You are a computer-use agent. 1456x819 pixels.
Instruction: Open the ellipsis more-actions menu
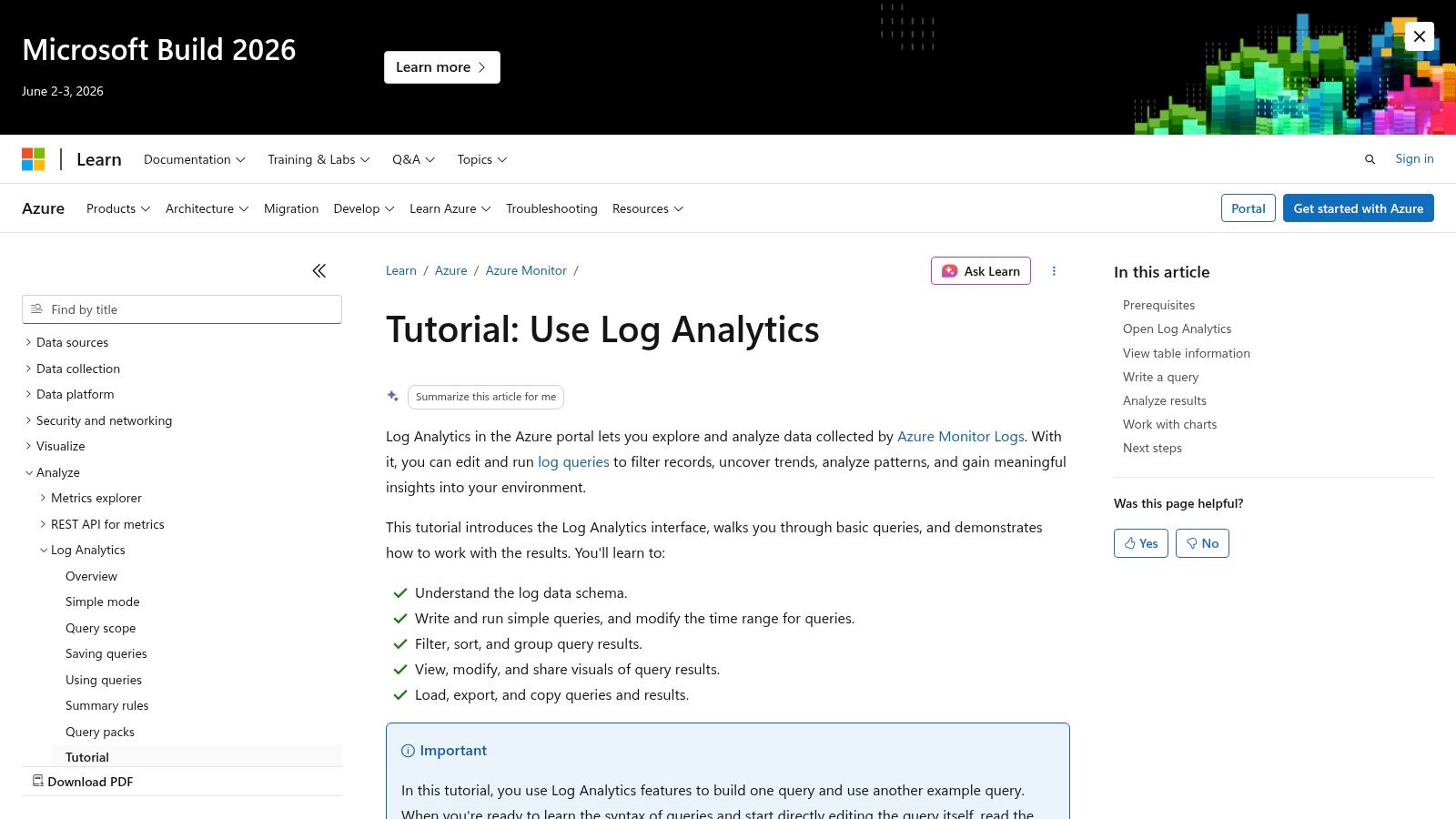pyautogui.click(x=1054, y=270)
